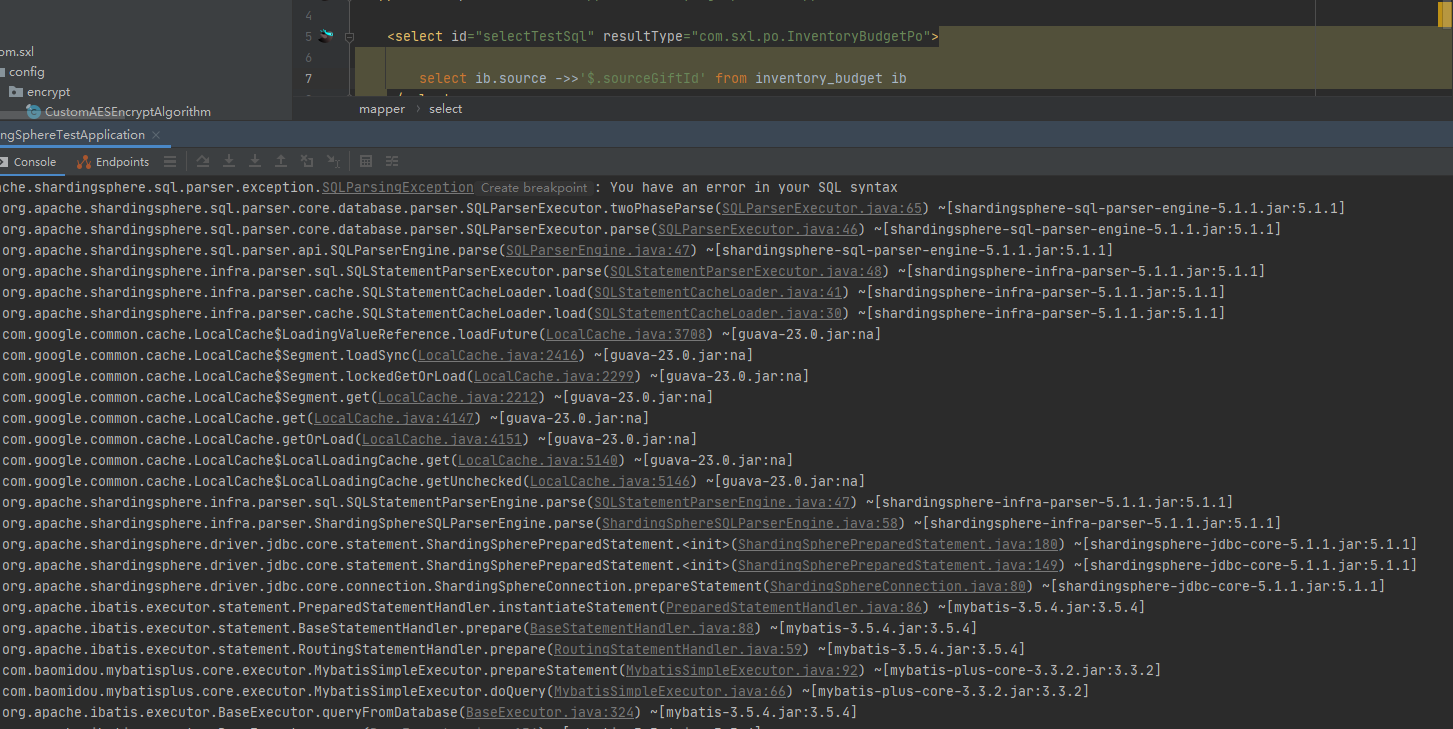Viewport: 1453px width, 729px height.
Task: Open console view options via hamburger icon
Action: (170, 161)
